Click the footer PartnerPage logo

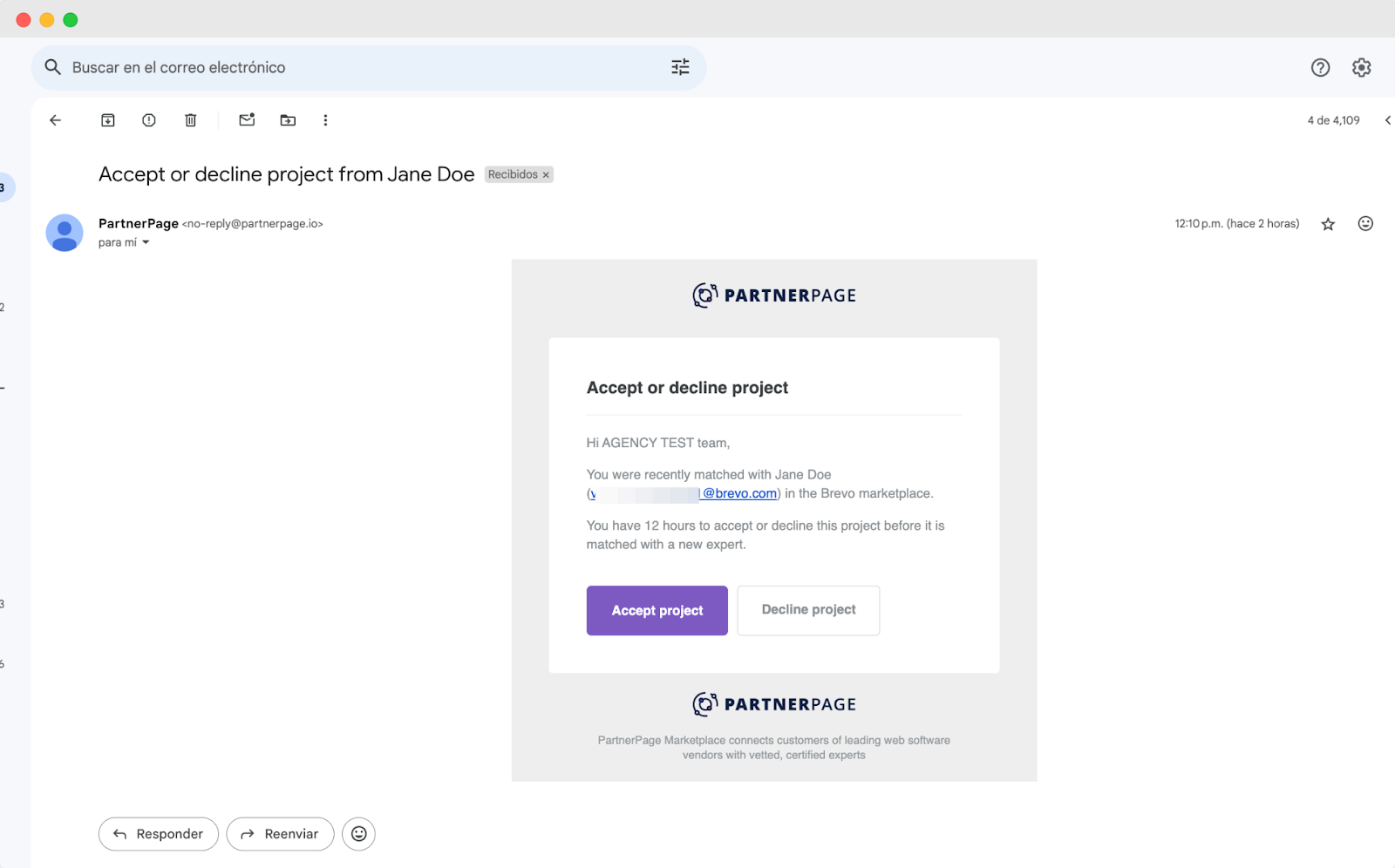pyautogui.click(x=774, y=704)
